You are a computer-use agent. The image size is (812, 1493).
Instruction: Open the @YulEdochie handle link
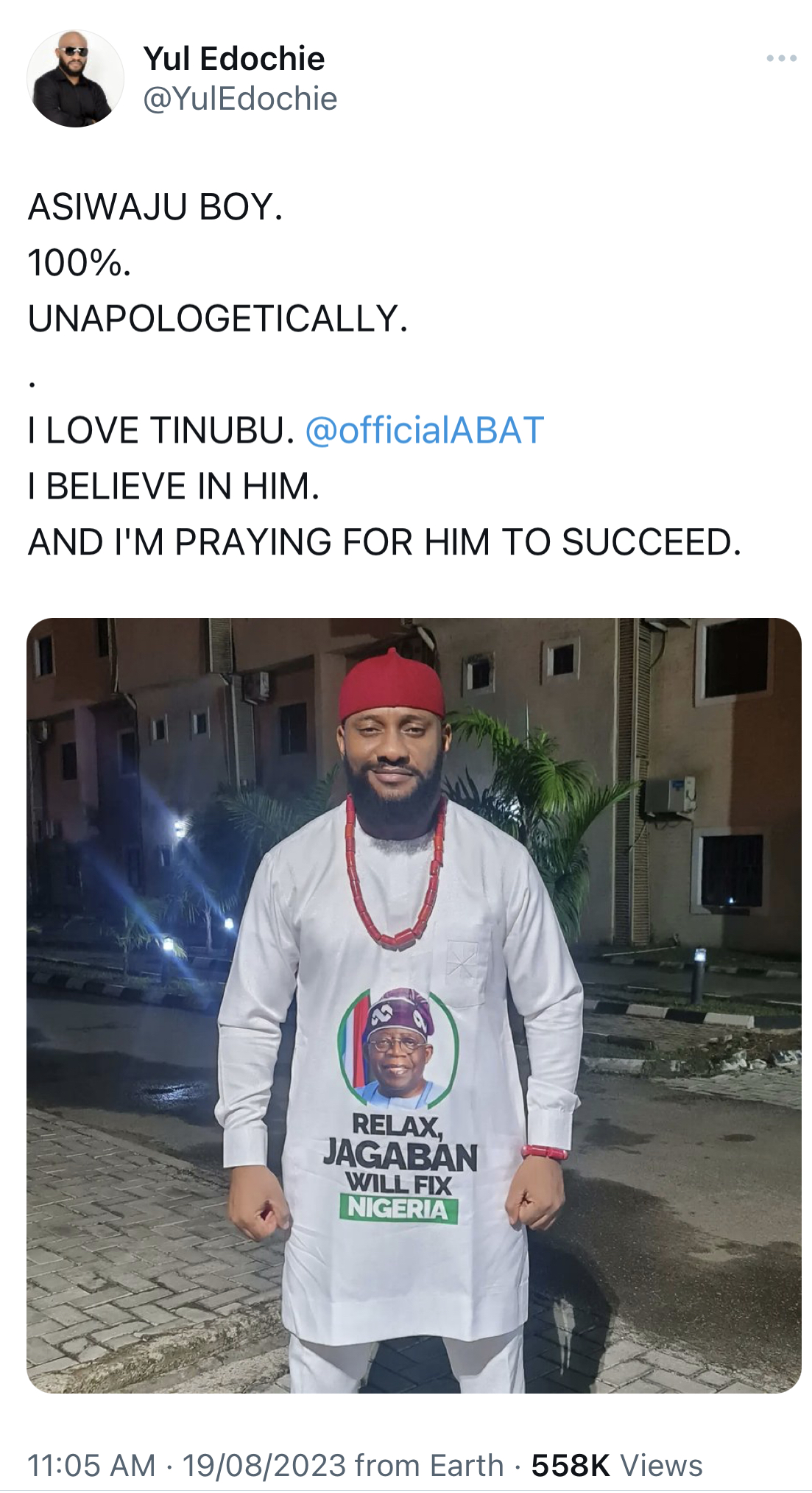click(240, 99)
